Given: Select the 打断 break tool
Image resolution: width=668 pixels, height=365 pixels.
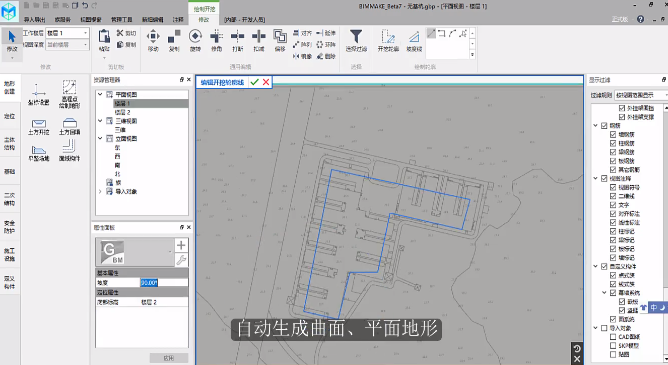Looking at the screenshot, I should pos(238,41).
